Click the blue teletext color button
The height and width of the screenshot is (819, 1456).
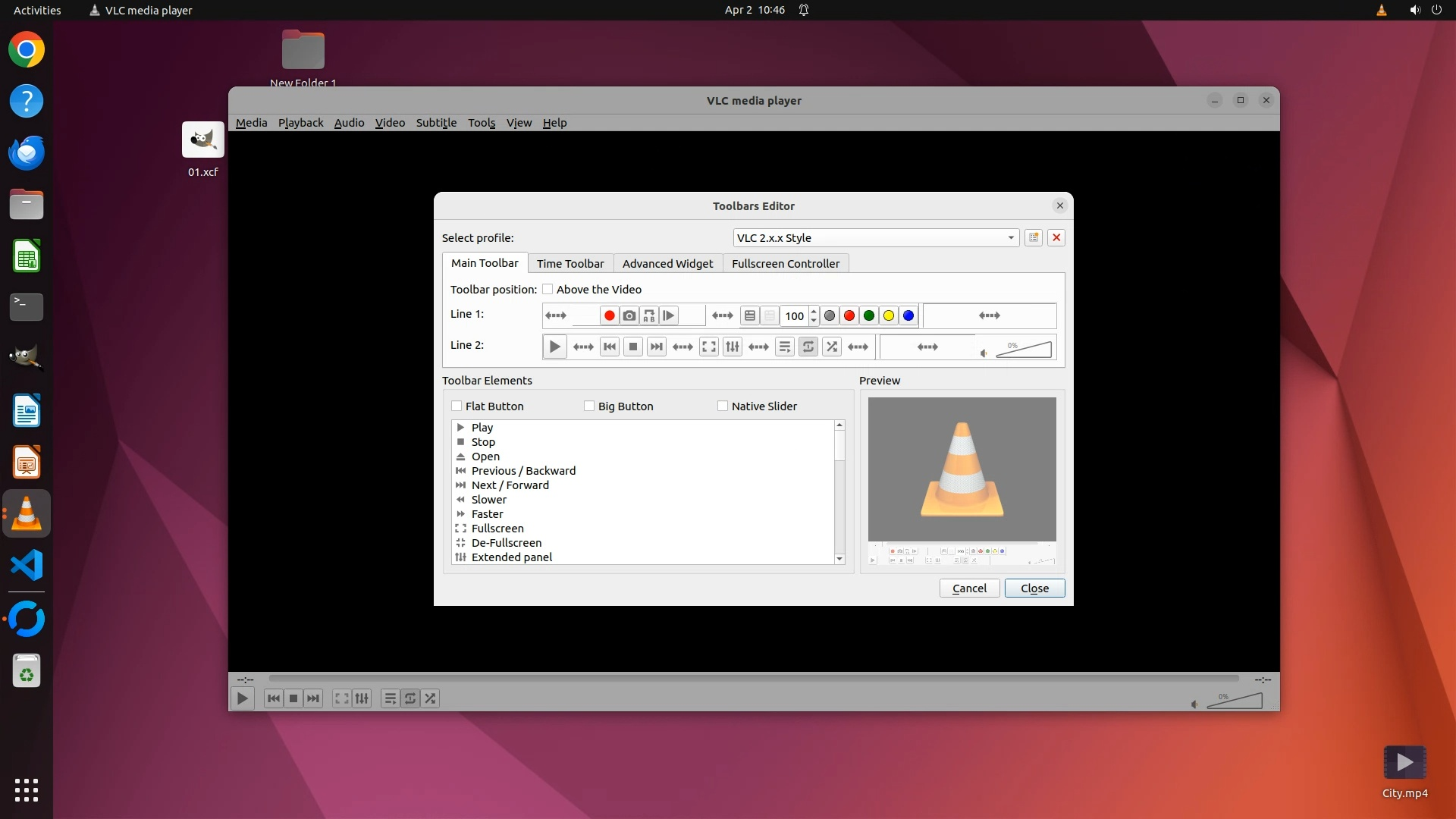click(x=908, y=315)
